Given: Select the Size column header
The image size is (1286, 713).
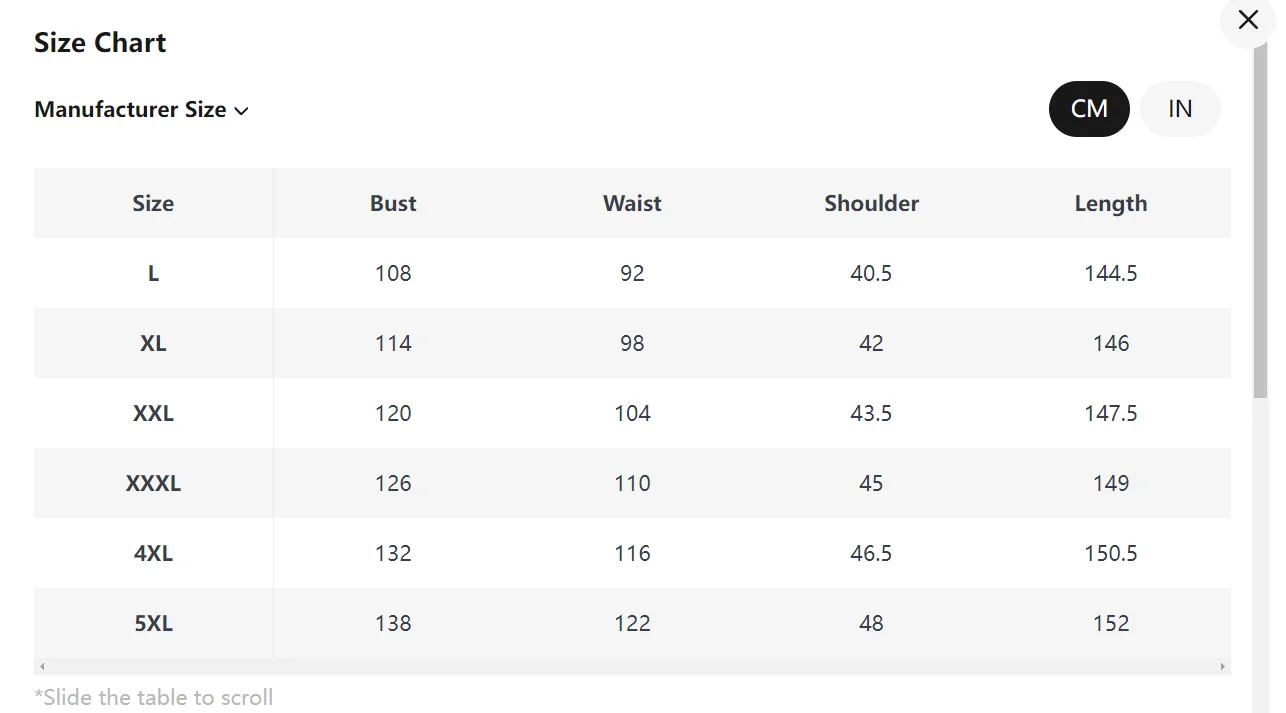Looking at the screenshot, I should 153,203.
